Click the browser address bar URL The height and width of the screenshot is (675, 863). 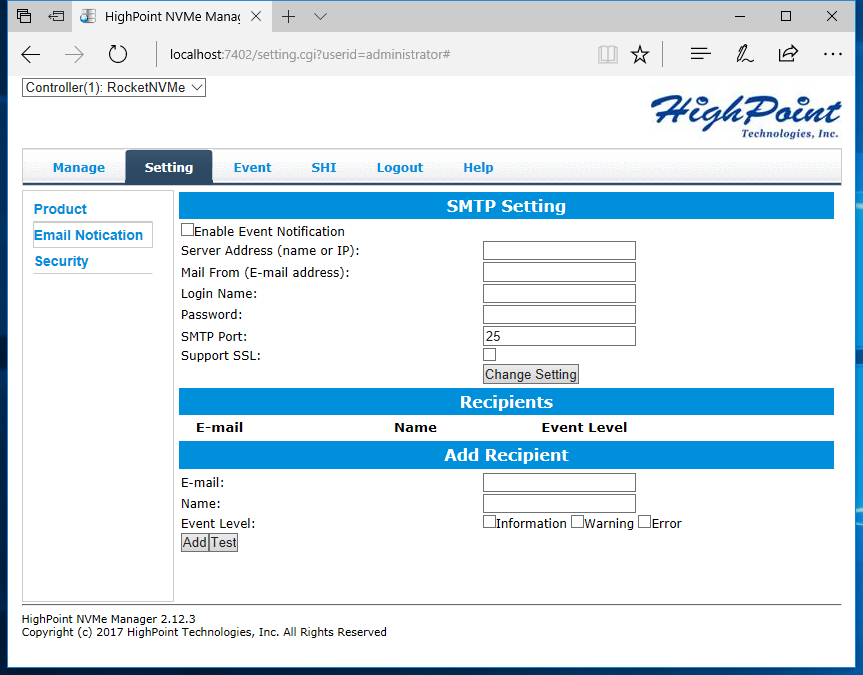click(310, 55)
